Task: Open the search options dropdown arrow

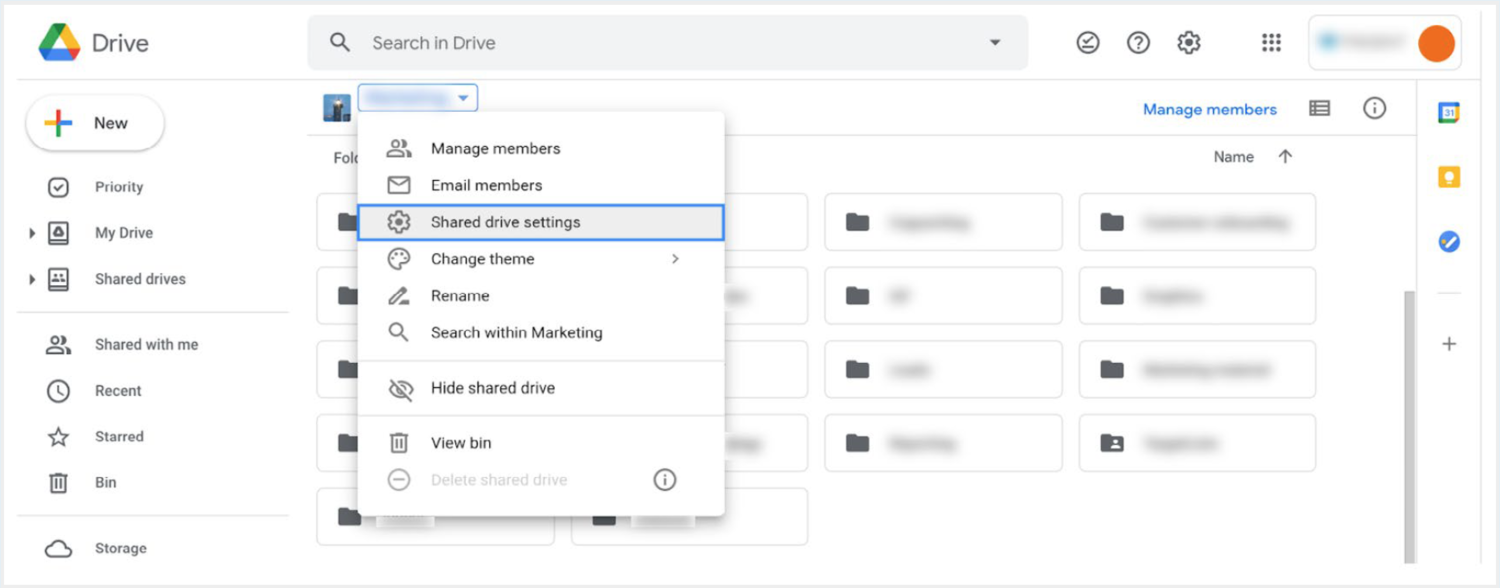Action: pyautogui.click(x=995, y=43)
